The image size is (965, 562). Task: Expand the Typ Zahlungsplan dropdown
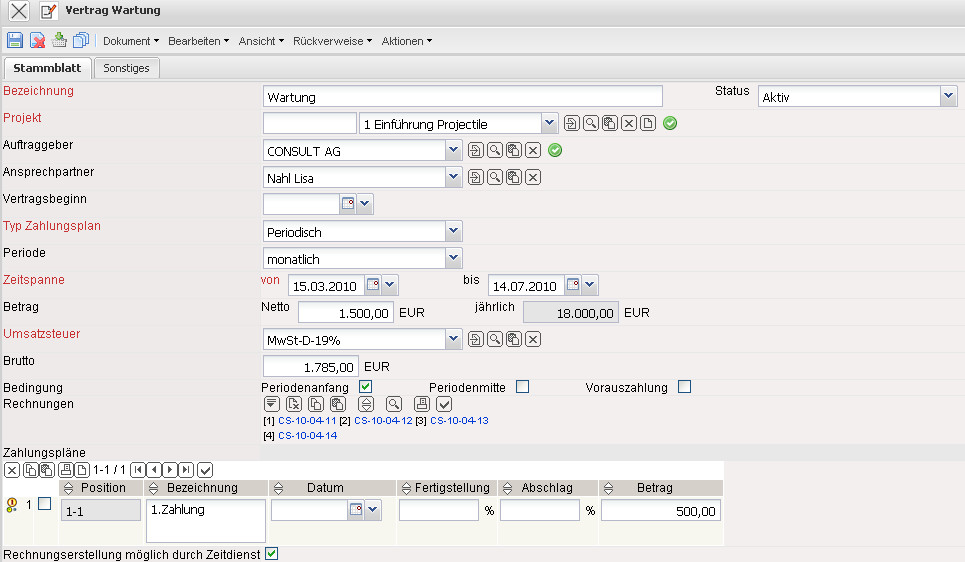click(454, 232)
